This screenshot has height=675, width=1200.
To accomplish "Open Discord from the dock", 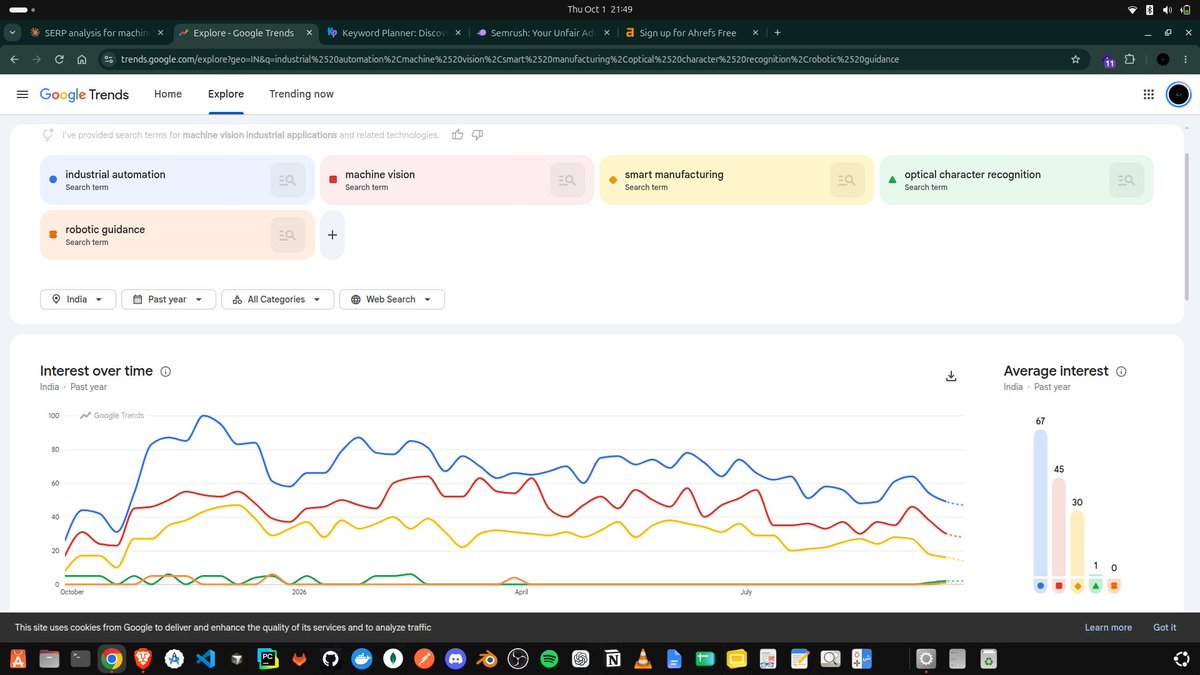I will pos(455,658).
